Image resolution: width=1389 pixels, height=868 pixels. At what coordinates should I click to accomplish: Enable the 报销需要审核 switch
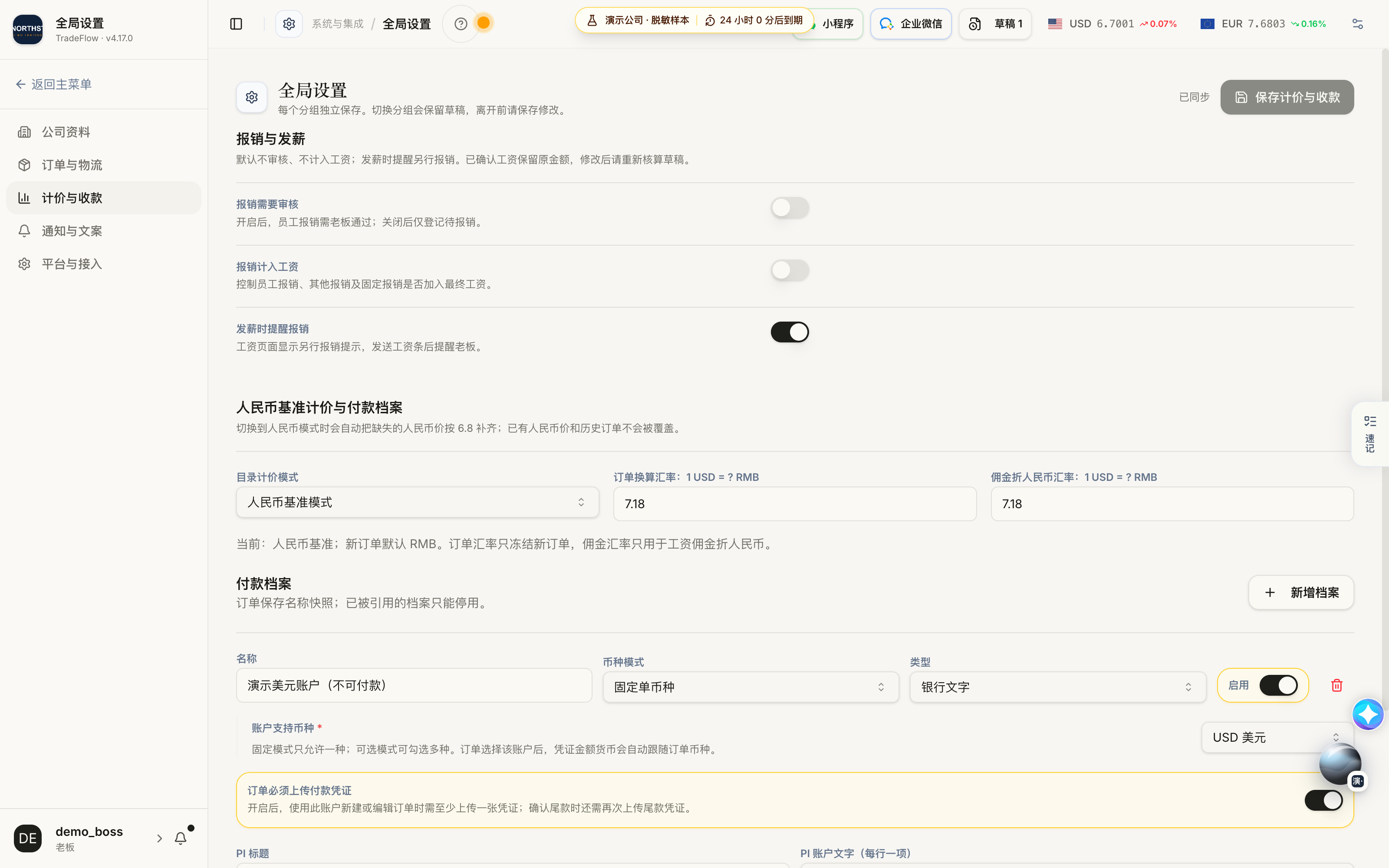[x=790, y=208]
